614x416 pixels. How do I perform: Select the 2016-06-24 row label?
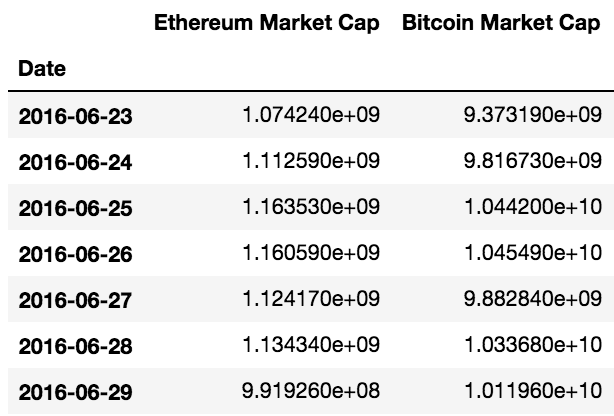point(76,161)
